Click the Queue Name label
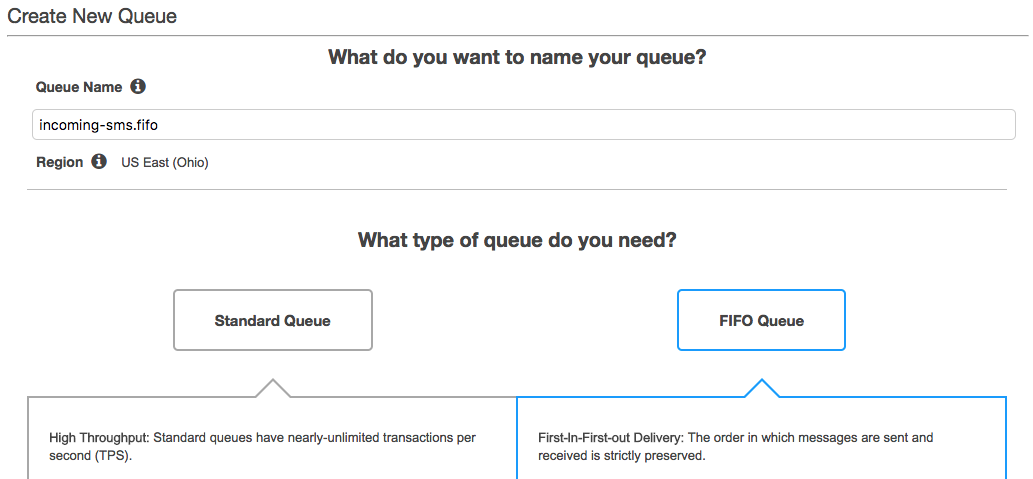This screenshot has height=479, width=1033. coord(79,87)
